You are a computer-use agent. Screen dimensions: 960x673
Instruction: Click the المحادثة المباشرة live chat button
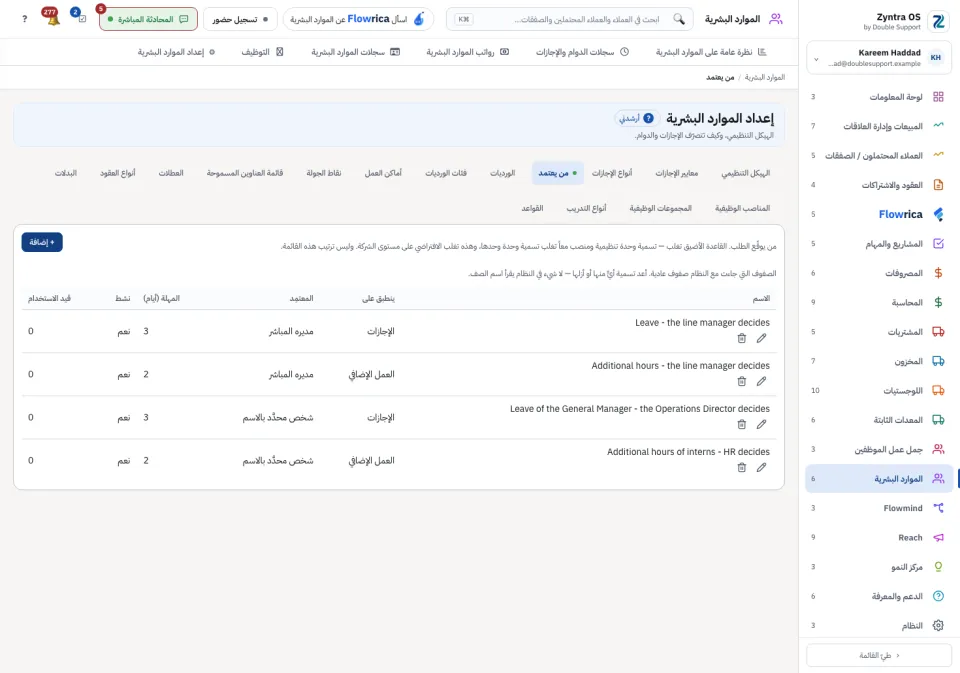pyautogui.click(x=148, y=19)
